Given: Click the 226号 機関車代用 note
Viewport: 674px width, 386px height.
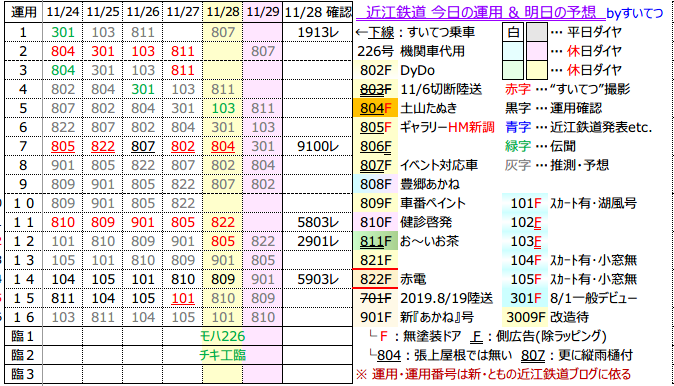Looking at the screenshot, I should [x=411, y=51].
